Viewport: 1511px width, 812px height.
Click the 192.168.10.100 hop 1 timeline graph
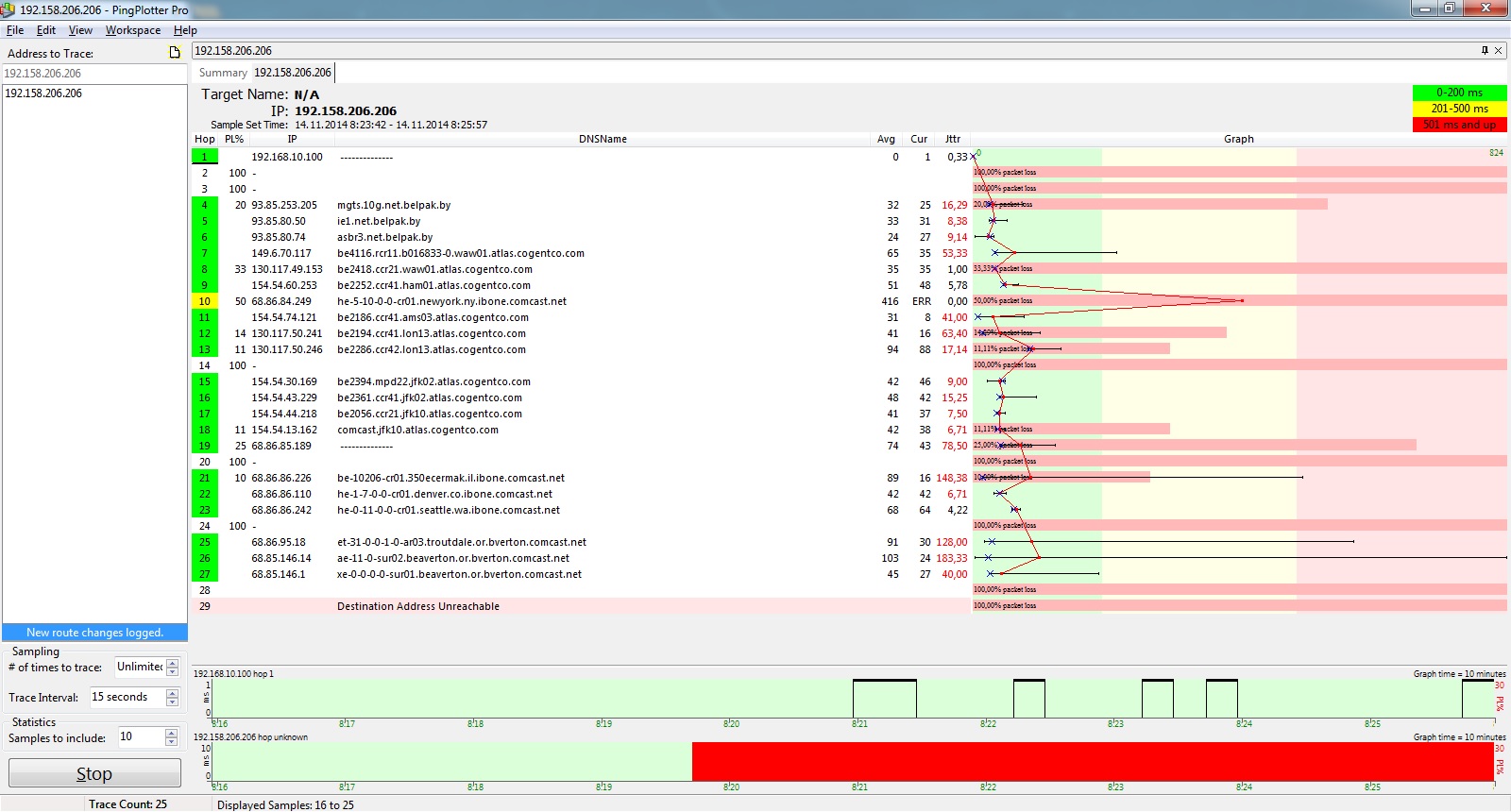coord(852,698)
